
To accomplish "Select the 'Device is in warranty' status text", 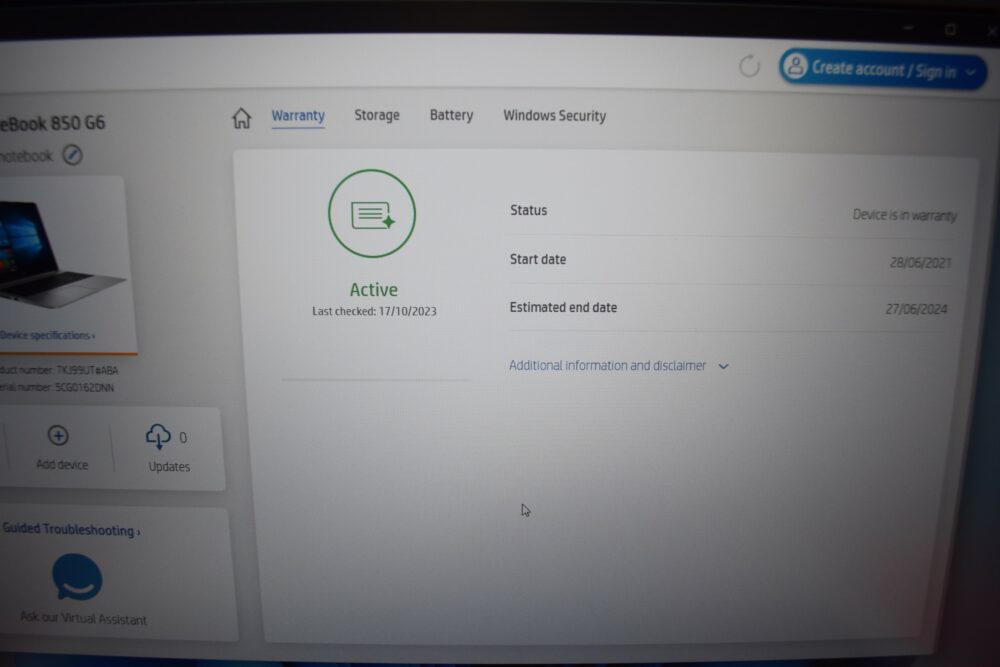I will [904, 216].
